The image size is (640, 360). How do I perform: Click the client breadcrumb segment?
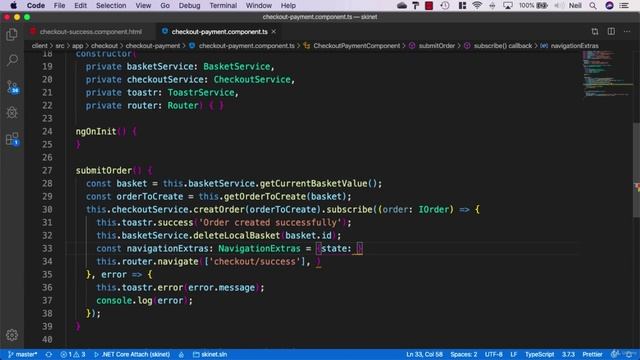[x=39, y=46]
